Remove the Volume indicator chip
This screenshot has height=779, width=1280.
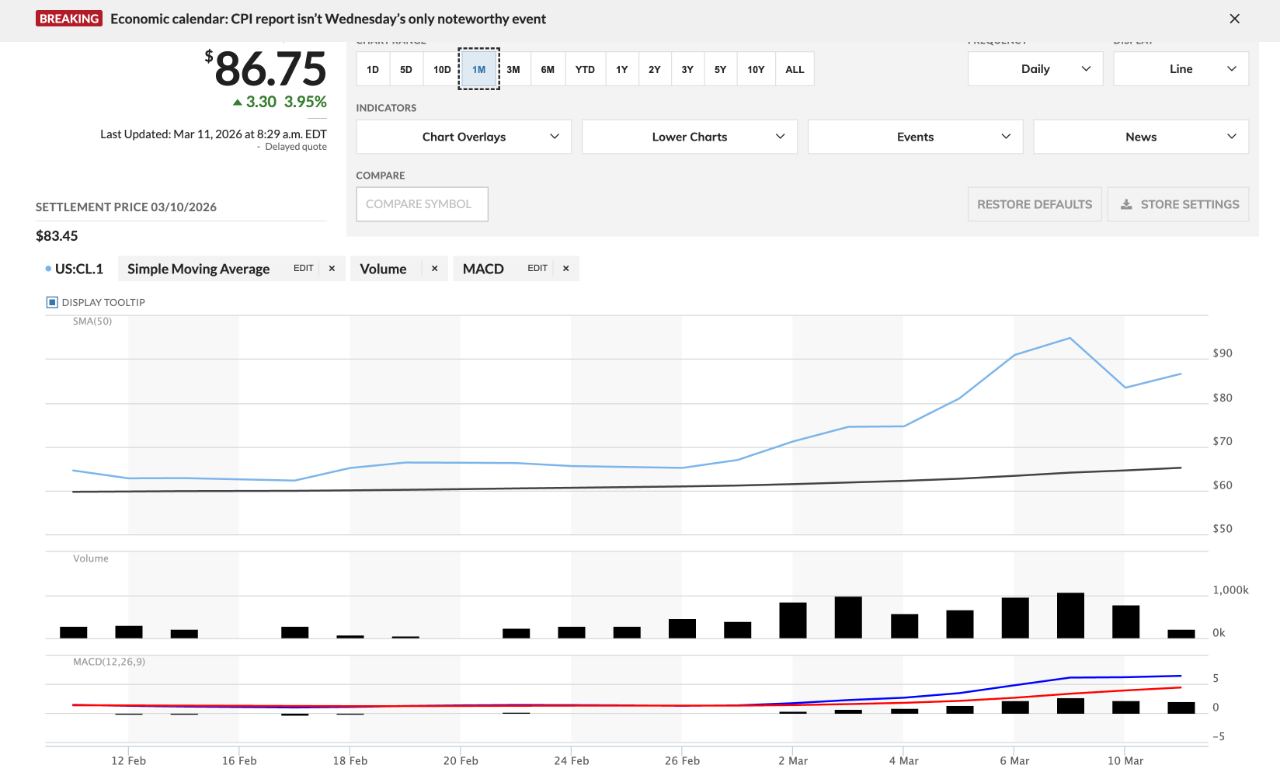pos(434,268)
